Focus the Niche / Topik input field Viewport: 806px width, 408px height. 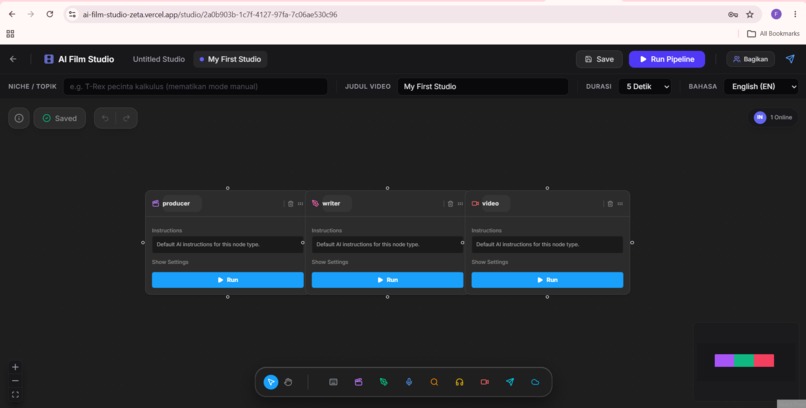(195, 86)
